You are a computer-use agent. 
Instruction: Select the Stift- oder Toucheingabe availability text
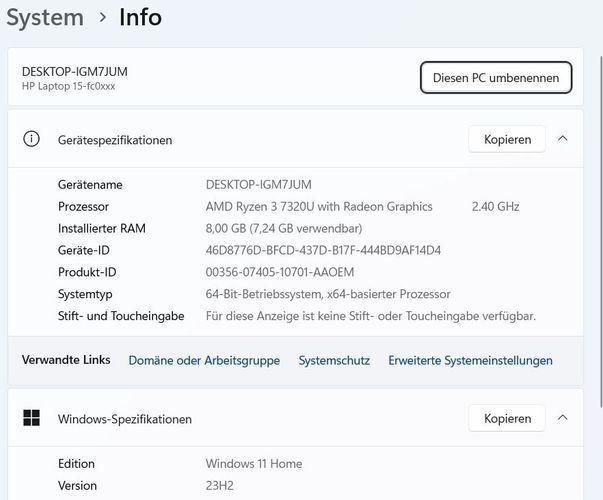tap(371, 316)
